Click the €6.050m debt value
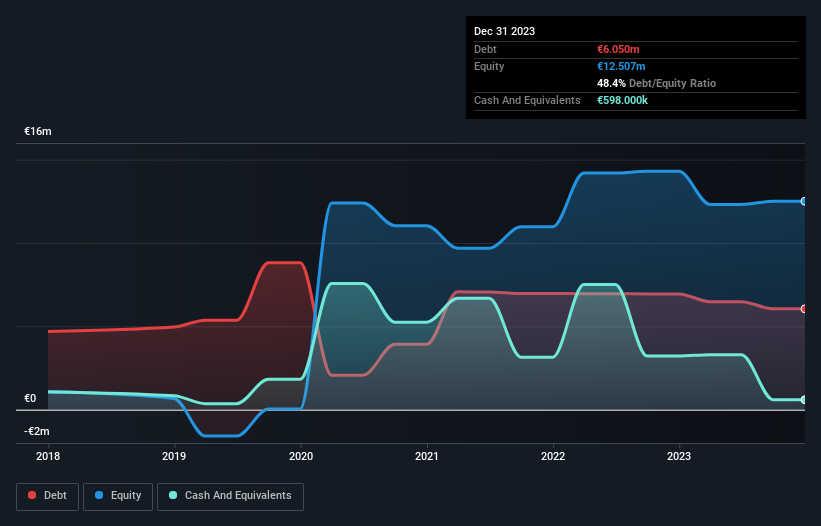Image resolution: width=821 pixels, height=526 pixels. pos(618,49)
